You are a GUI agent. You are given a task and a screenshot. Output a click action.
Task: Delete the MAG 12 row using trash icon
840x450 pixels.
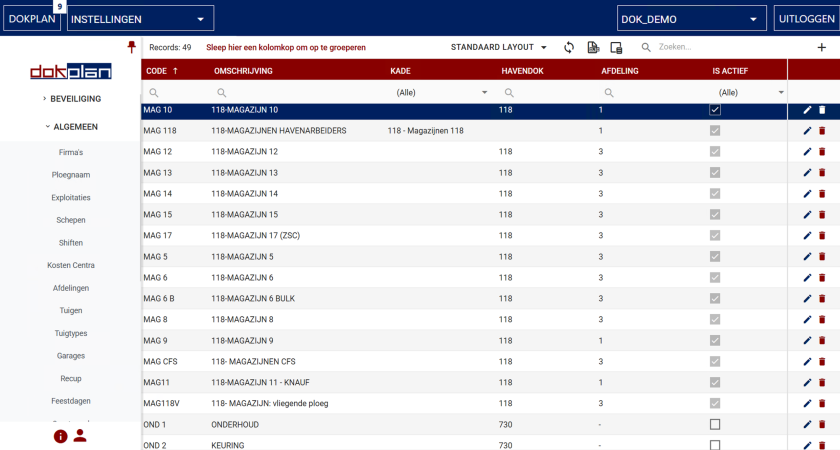point(822,152)
